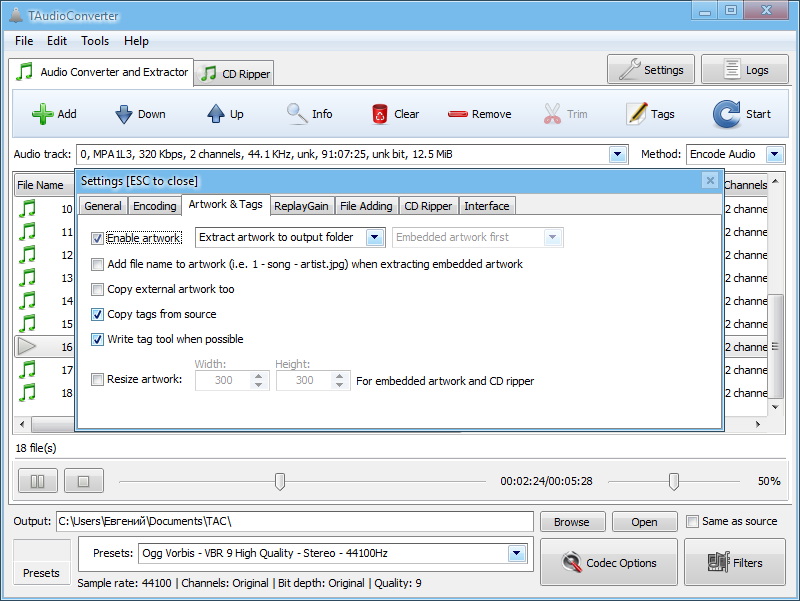Select music note icon of row 18
Viewport: 800px width, 601px height.
28,392
